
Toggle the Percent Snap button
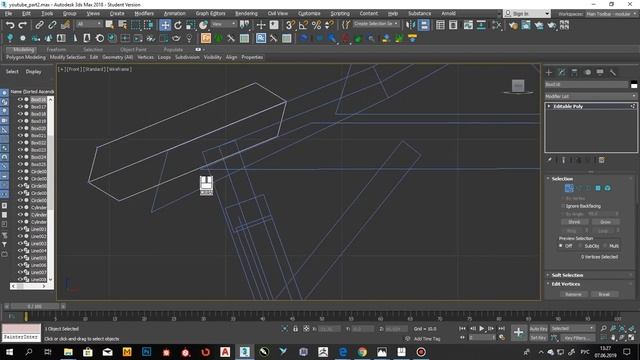coord(316,25)
